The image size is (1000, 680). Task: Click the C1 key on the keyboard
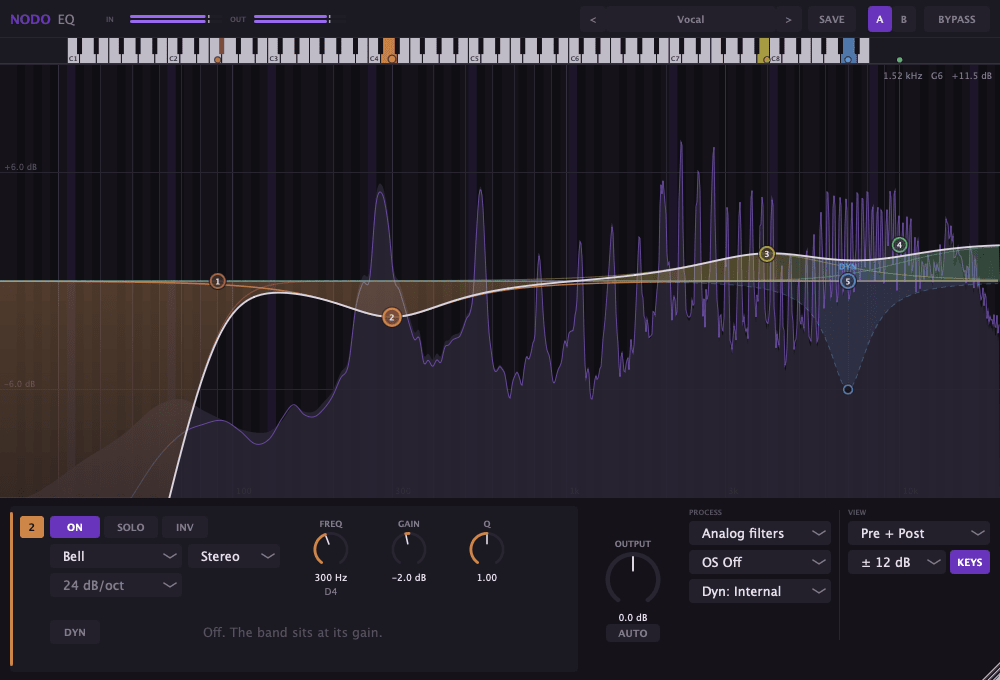click(73, 51)
